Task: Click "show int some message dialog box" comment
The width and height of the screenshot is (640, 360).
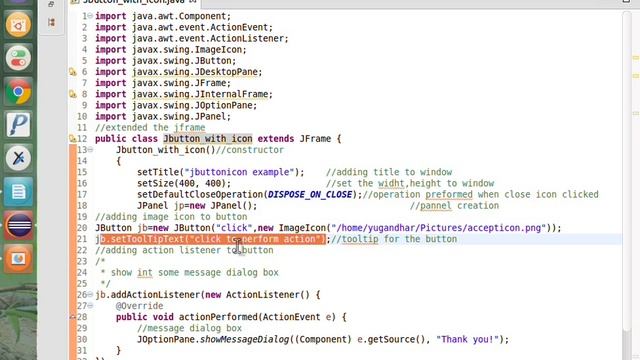Action: [195, 273]
